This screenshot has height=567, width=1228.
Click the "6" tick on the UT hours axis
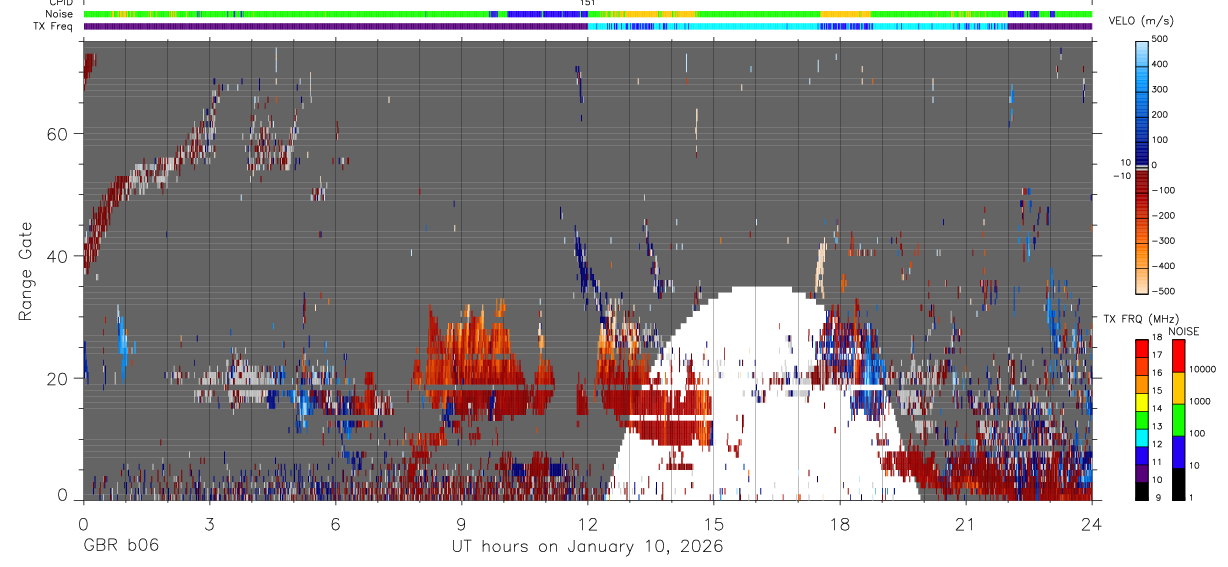(335, 524)
